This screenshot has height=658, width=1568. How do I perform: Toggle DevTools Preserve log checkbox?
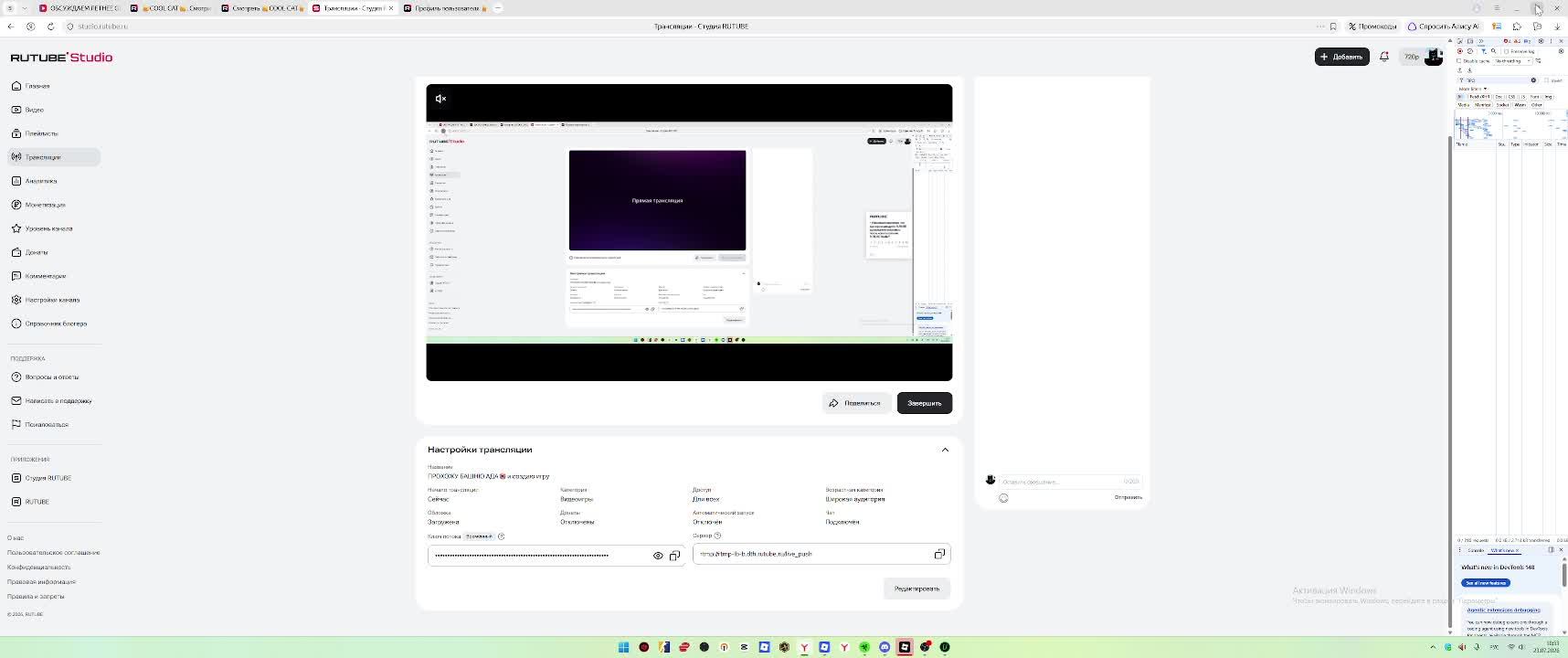(x=1507, y=51)
